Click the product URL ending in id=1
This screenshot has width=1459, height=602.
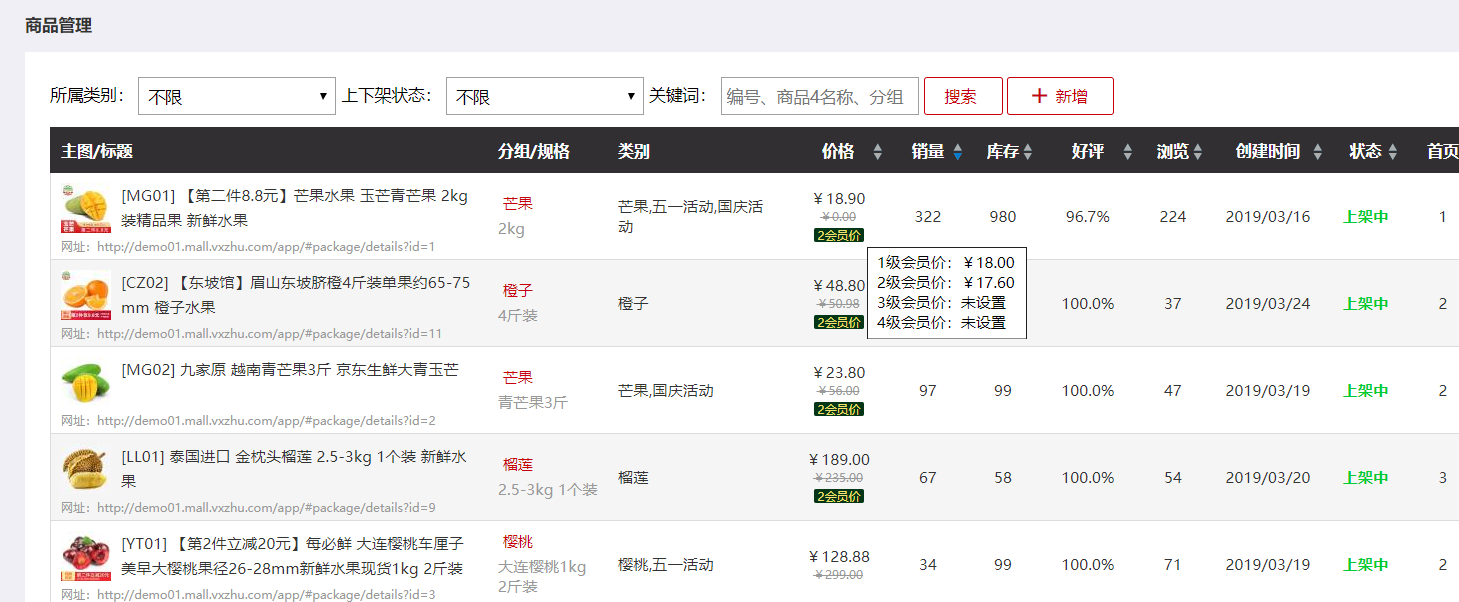click(266, 247)
